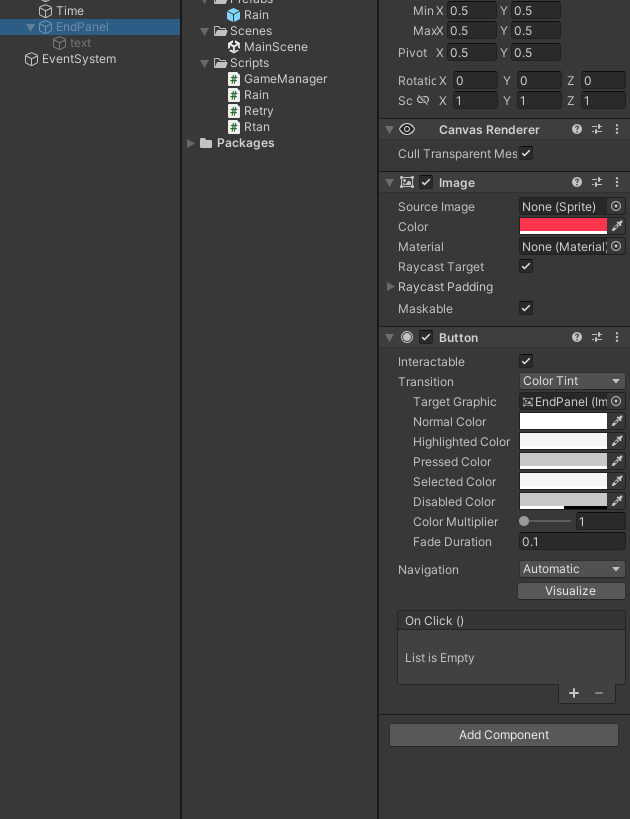The width and height of the screenshot is (630, 819).
Task: Click the Canvas Renderer eye icon
Action: tap(407, 129)
